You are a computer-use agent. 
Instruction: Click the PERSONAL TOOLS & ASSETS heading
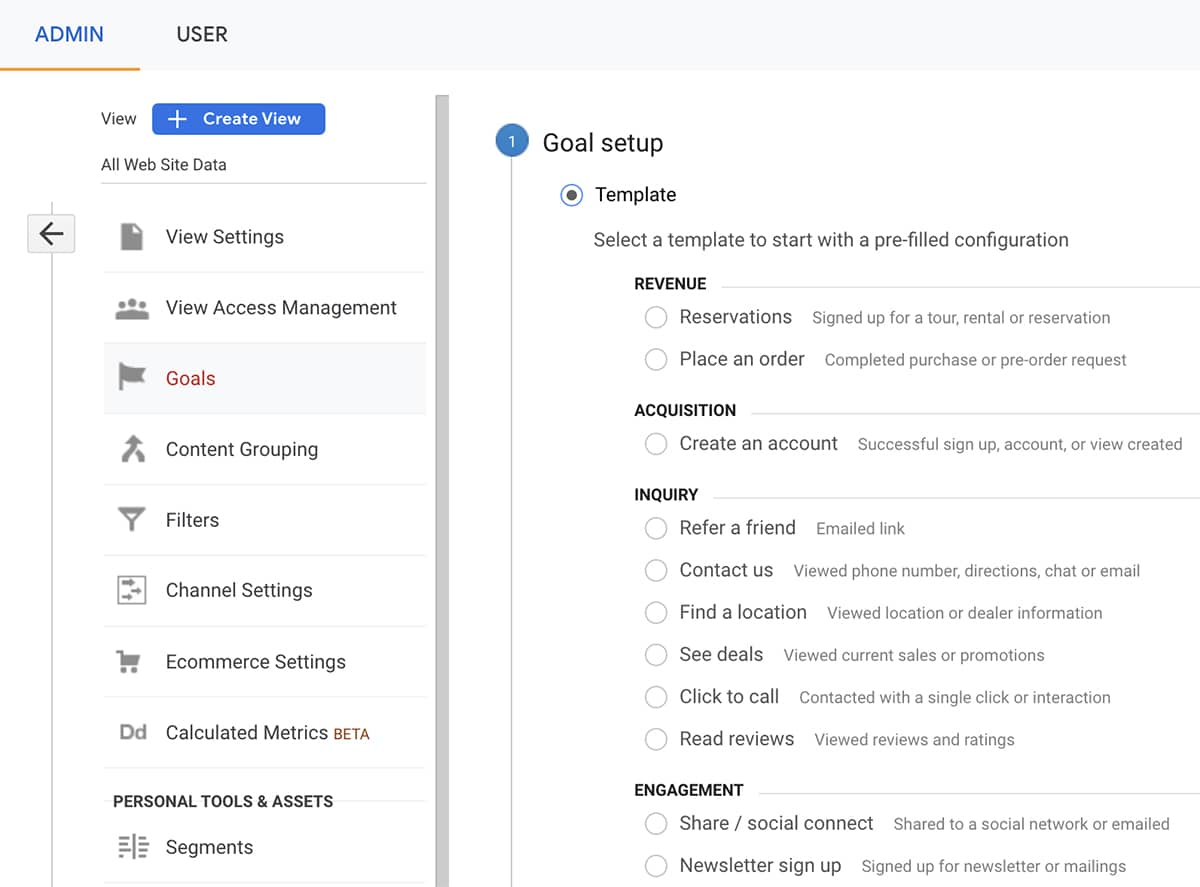point(223,801)
